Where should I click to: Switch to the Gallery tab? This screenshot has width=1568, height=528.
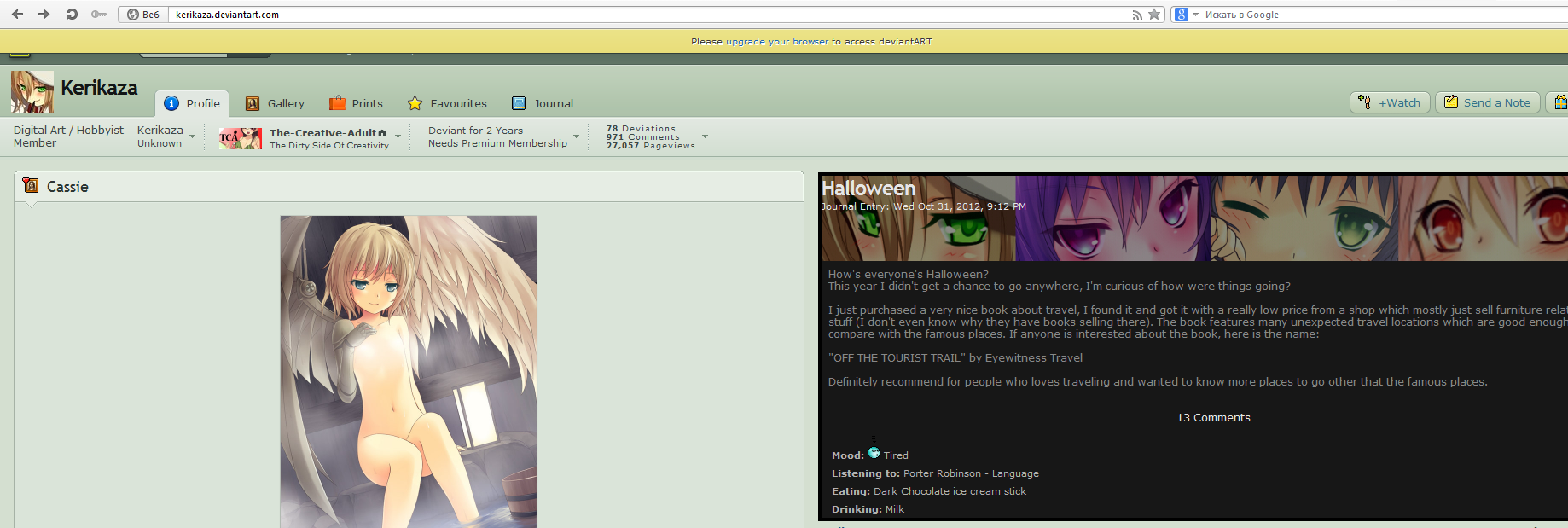(x=275, y=103)
